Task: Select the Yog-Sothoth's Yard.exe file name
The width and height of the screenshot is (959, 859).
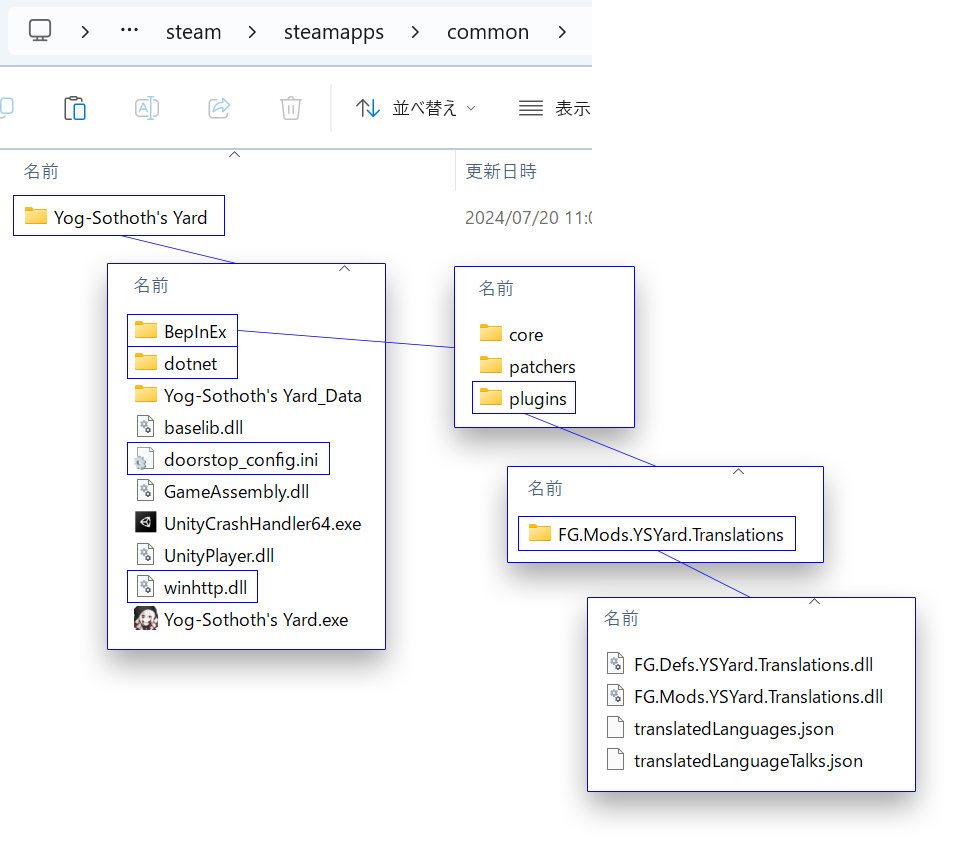Action: 256,620
